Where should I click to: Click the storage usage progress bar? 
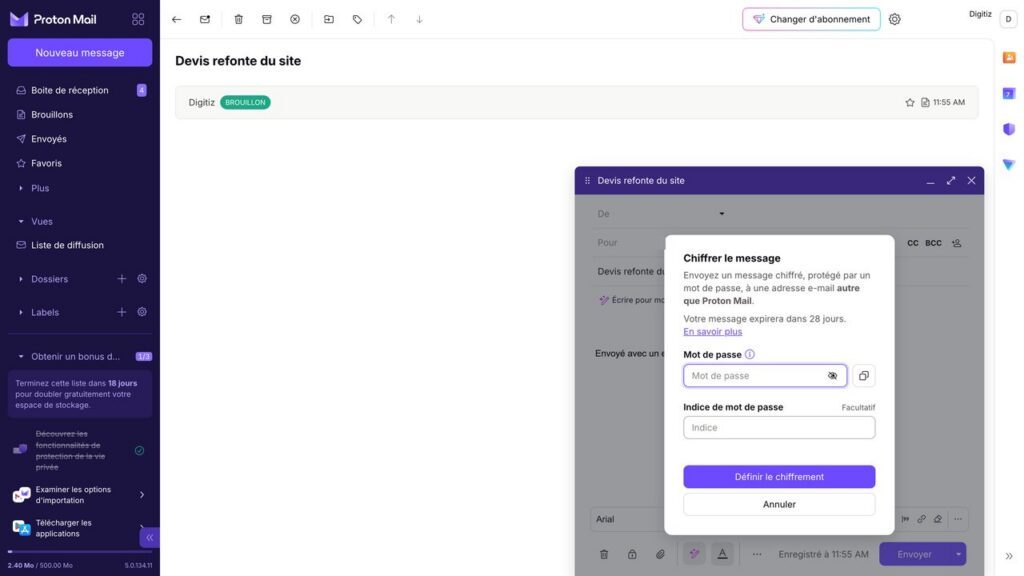[80, 552]
